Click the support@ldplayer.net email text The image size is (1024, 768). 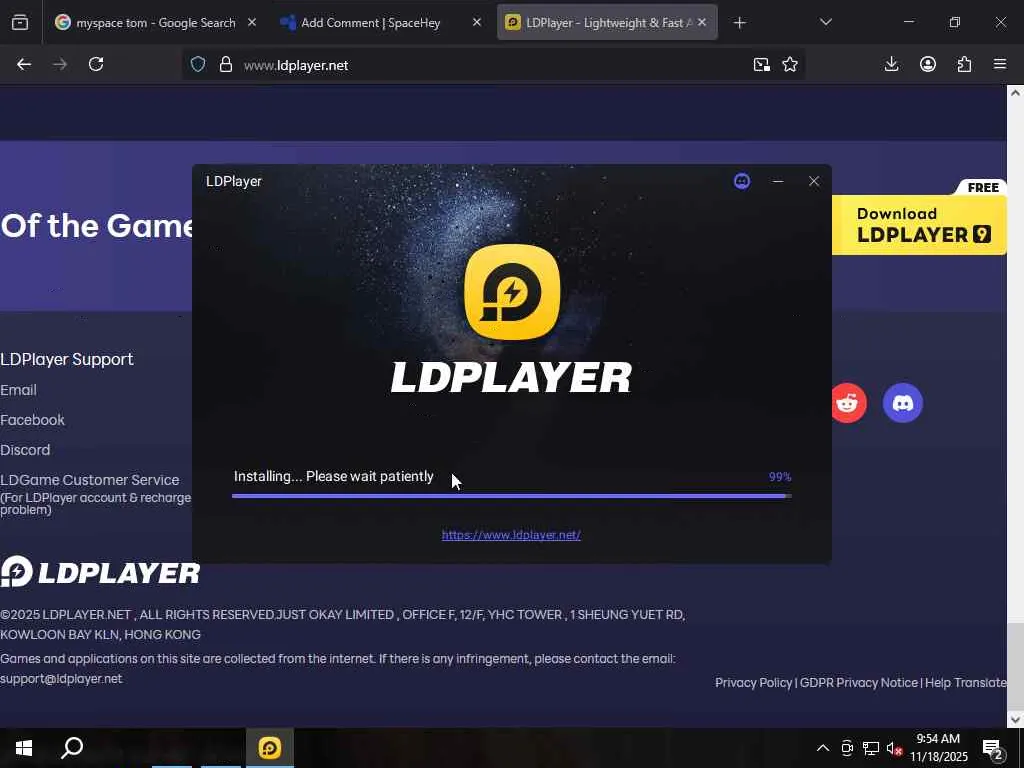pyautogui.click(x=61, y=679)
